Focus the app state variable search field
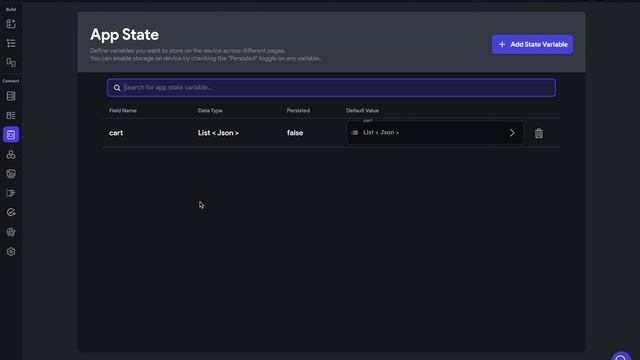This screenshot has height=360, width=640. click(331, 88)
